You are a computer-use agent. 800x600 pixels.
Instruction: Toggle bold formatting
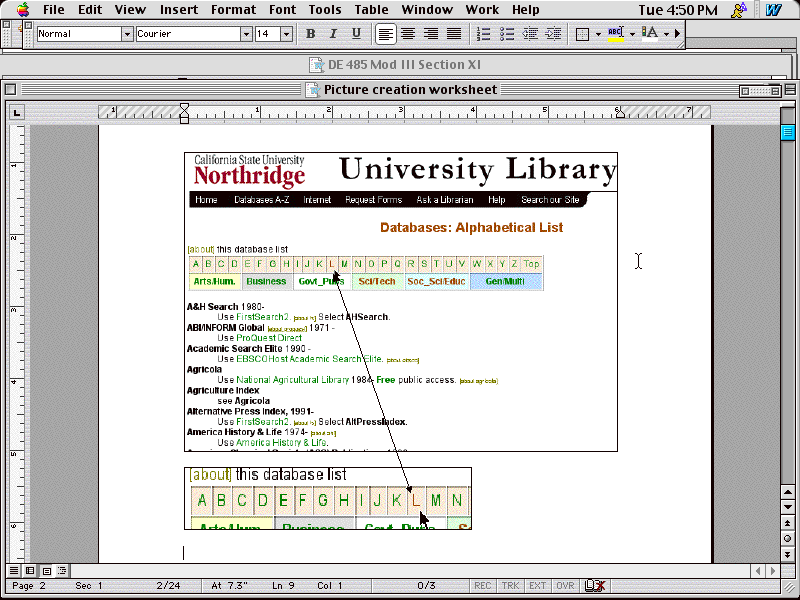tap(310, 34)
